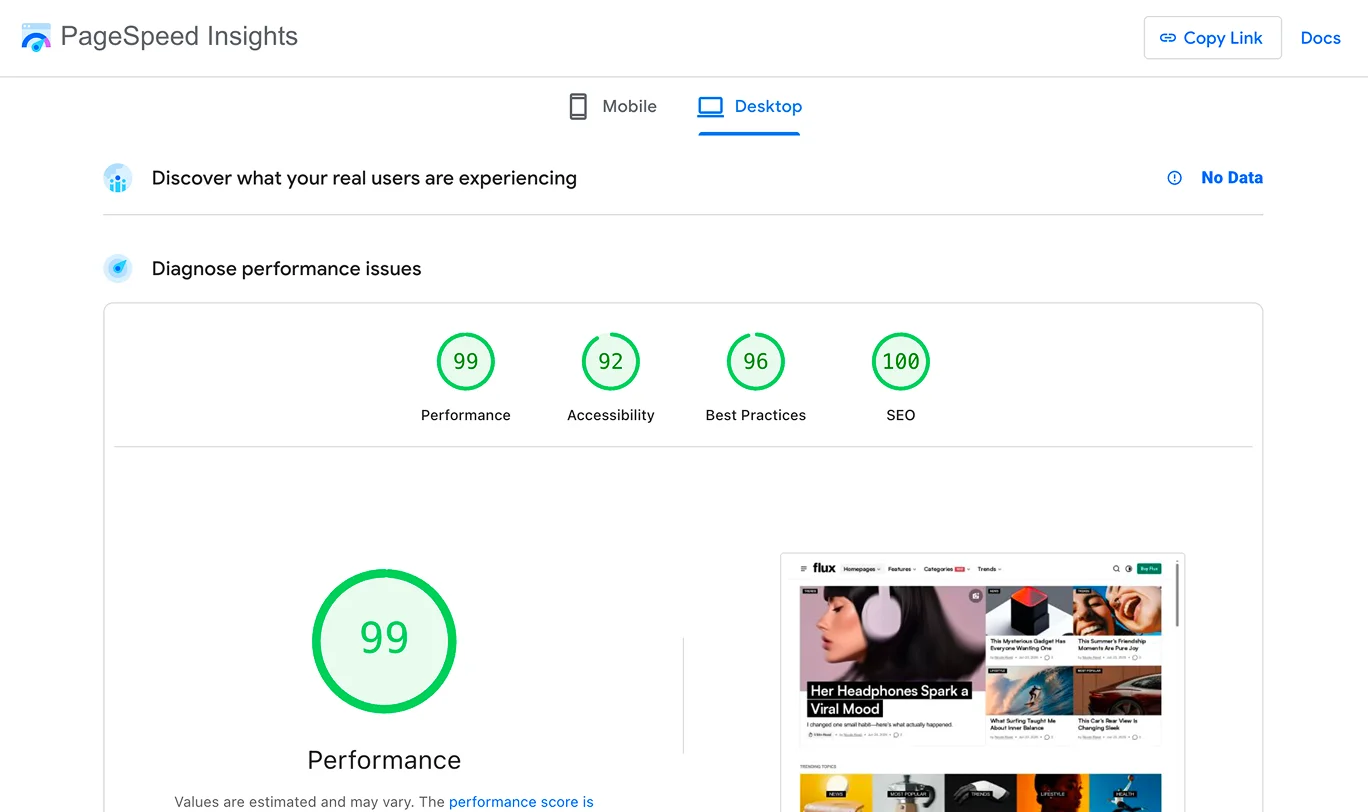This screenshot has width=1368, height=812.
Task: Click the real users experience icon
Action: (118, 179)
